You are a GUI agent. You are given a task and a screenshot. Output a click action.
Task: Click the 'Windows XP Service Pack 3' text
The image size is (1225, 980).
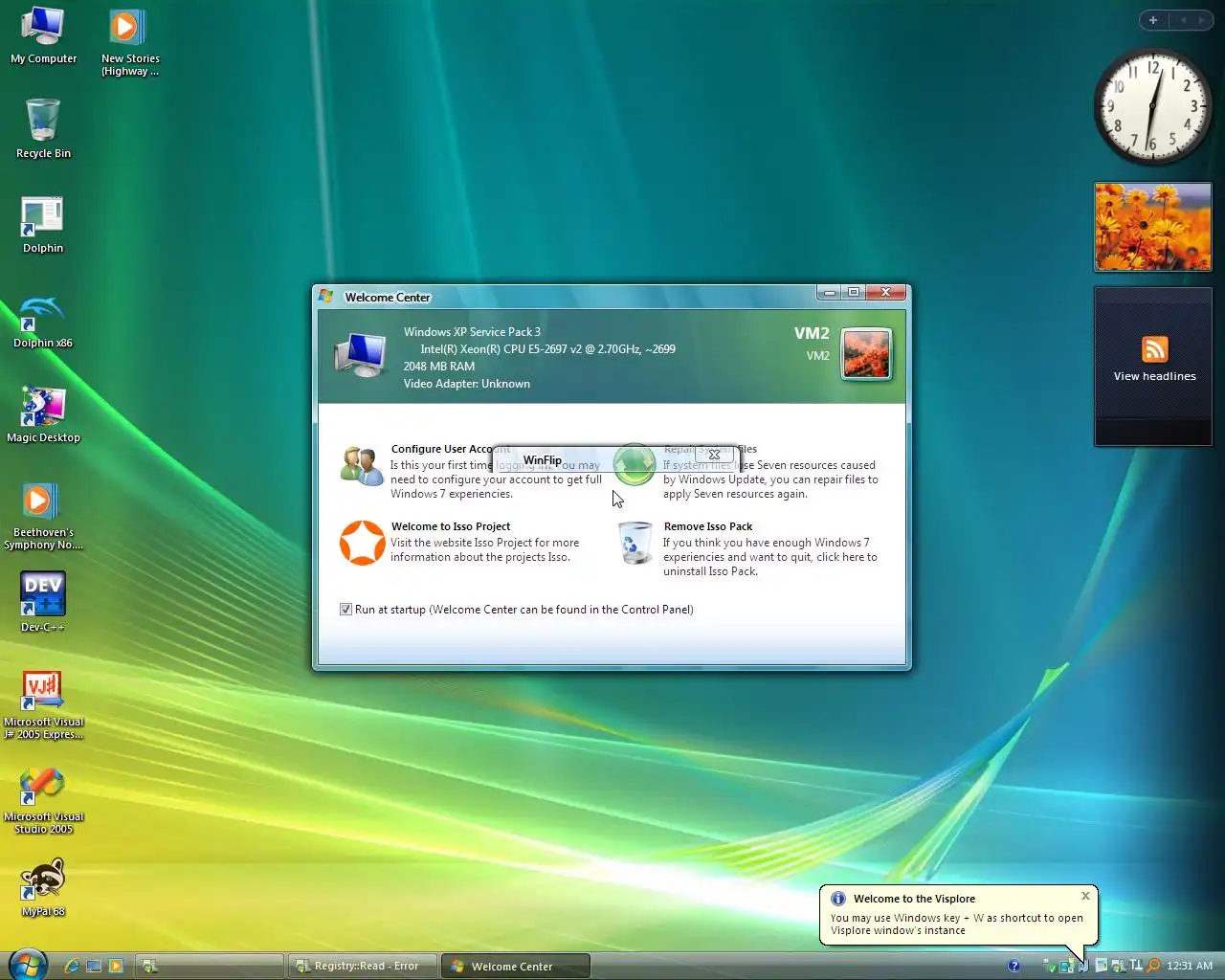[x=472, y=332]
